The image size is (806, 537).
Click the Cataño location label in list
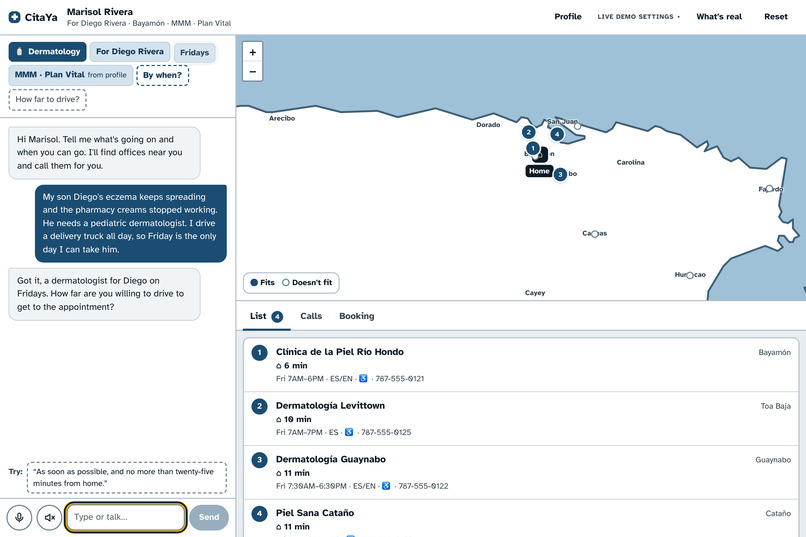[778, 513]
